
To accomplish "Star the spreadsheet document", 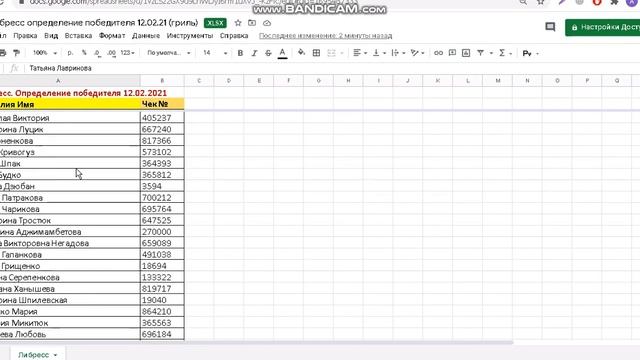I will pos(238,23).
